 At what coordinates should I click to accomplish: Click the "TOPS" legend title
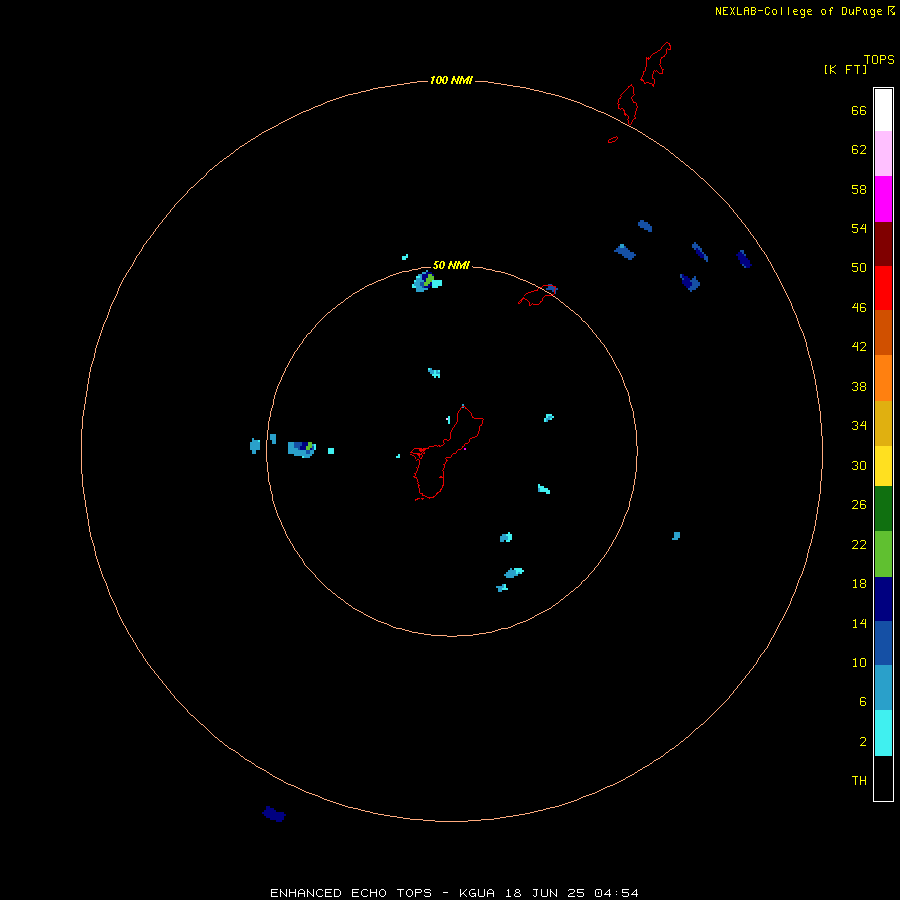click(879, 59)
